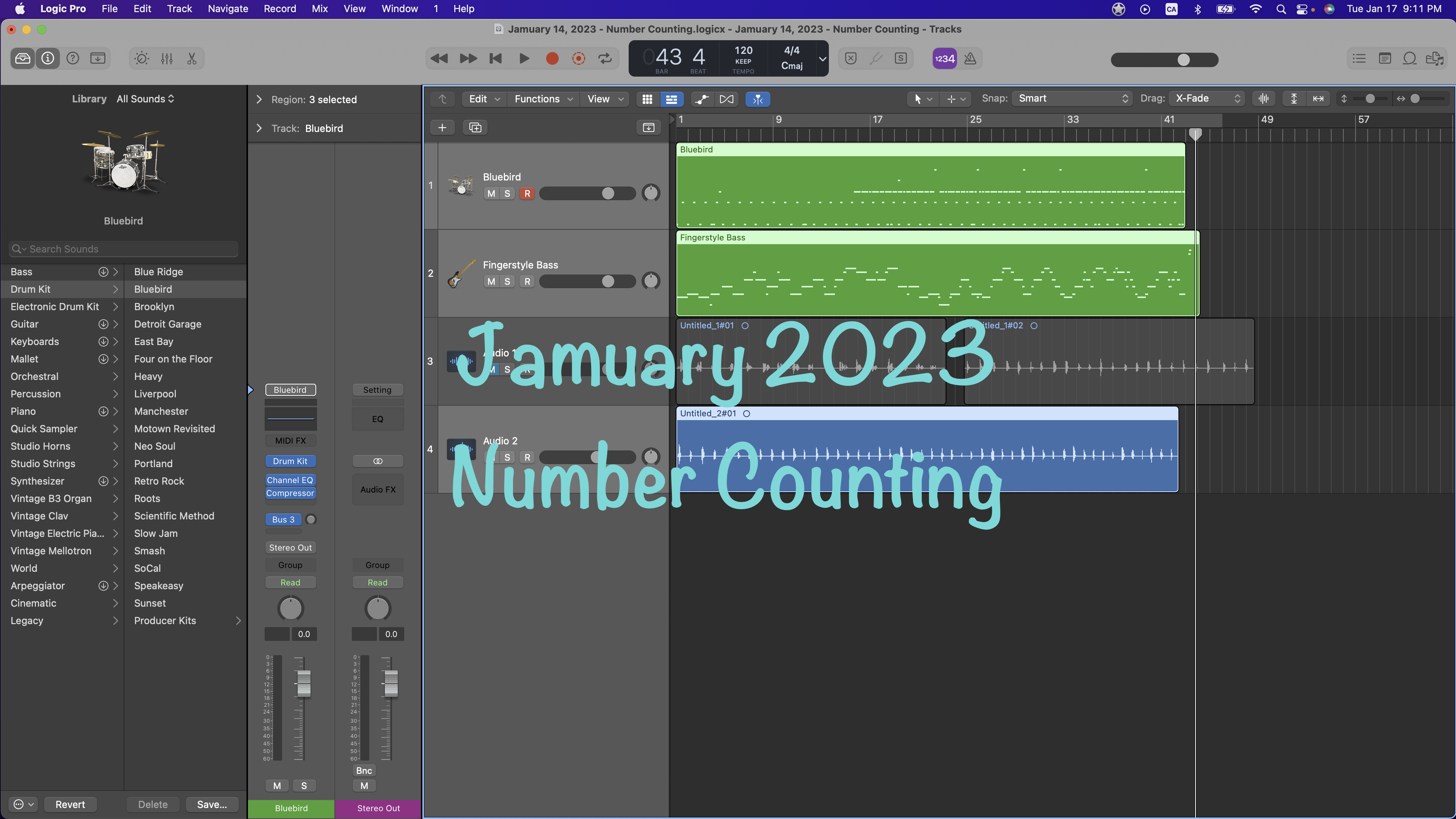Open the Snap Smart dropdown
Image resolution: width=1456 pixels, height=819 pixels.
point(1072,98)
